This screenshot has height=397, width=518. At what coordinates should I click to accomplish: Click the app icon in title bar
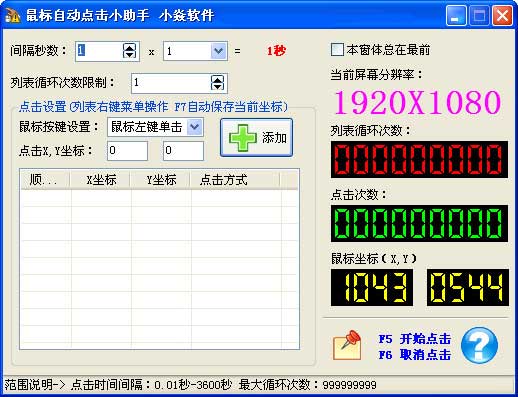[x=13, y=15]
